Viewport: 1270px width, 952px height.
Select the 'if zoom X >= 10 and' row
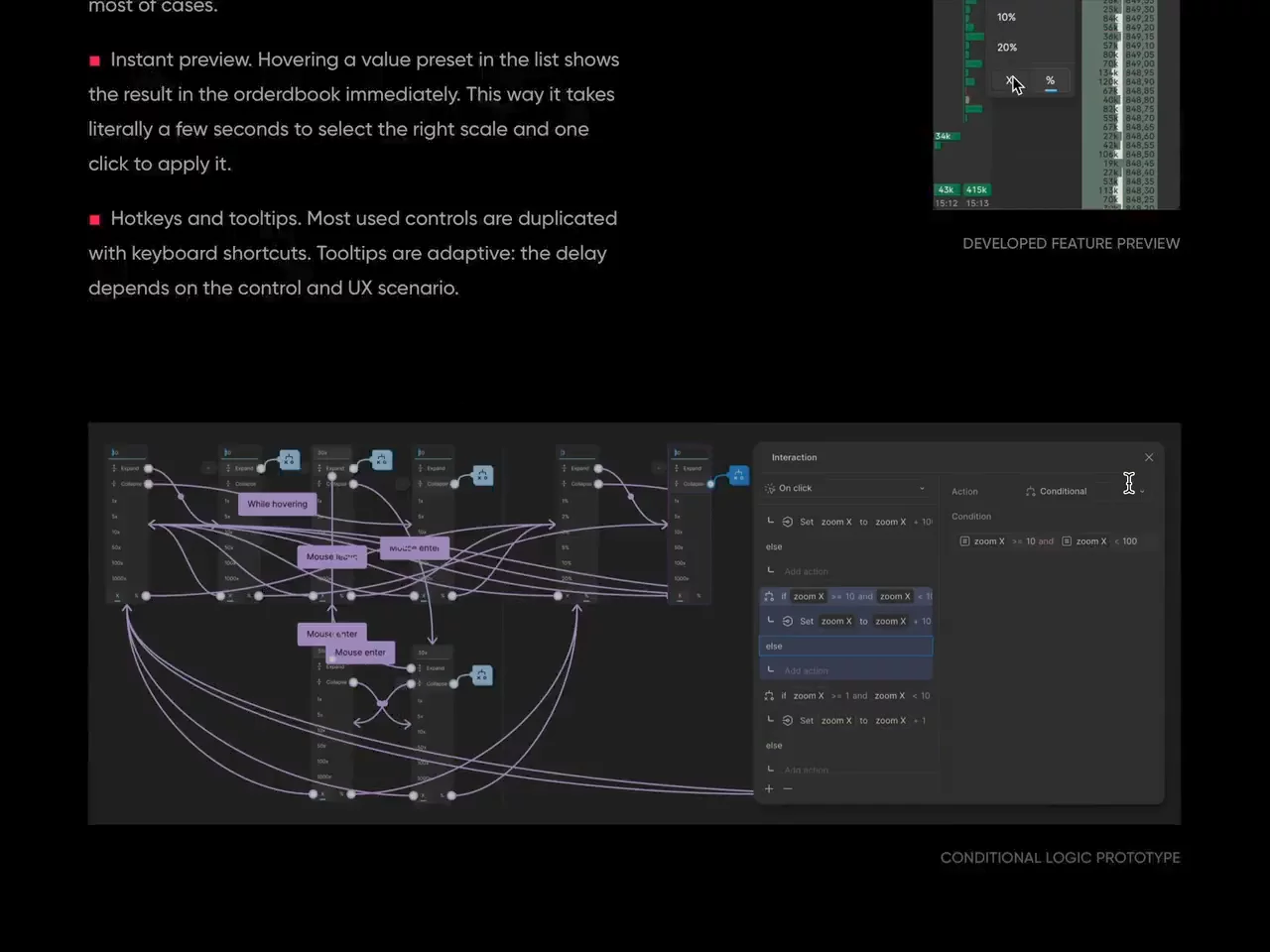845,596
